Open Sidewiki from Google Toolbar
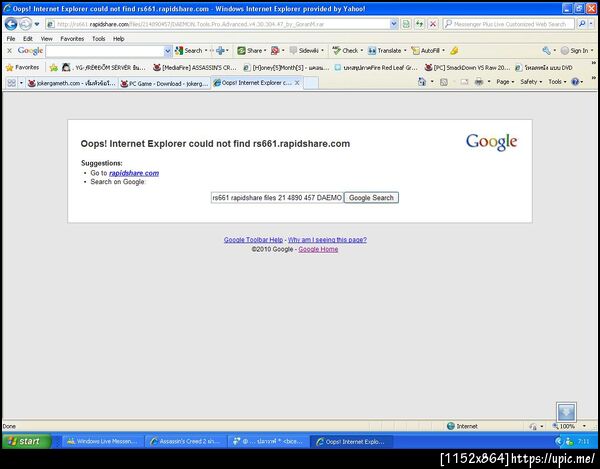Screen dimensions: 600x469 [306, 50]
